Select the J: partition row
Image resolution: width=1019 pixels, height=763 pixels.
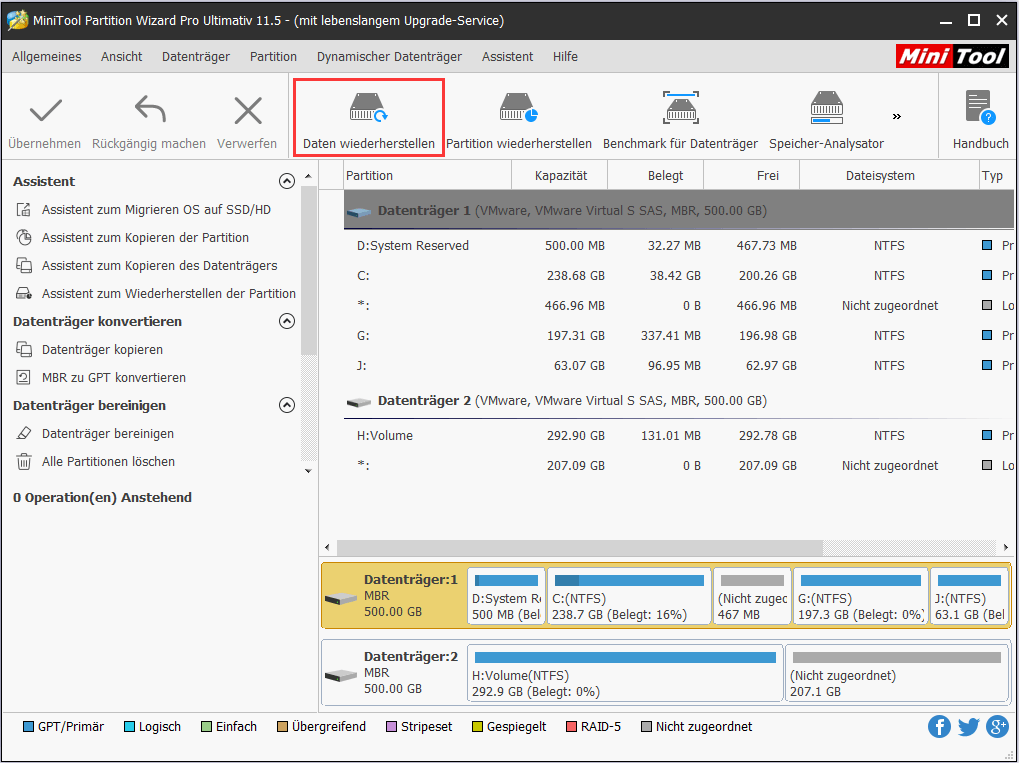[678, 365]
